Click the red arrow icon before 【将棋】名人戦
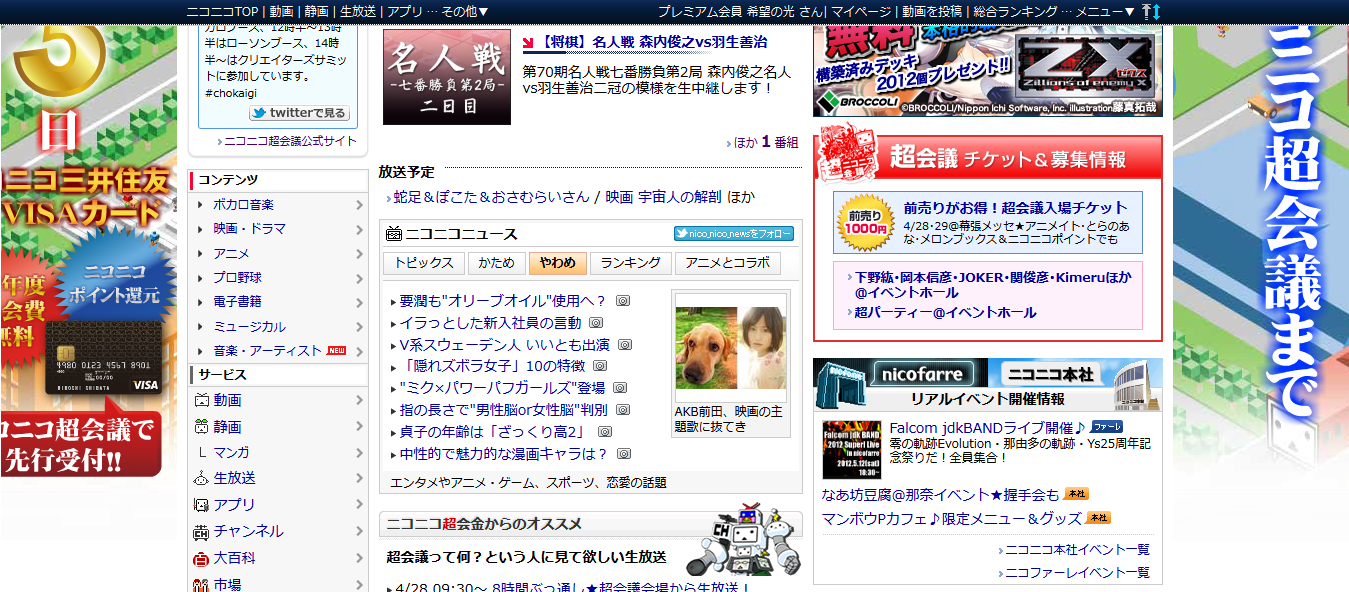Viewport: 1349px width, 592px height. [x=529, y=42]
